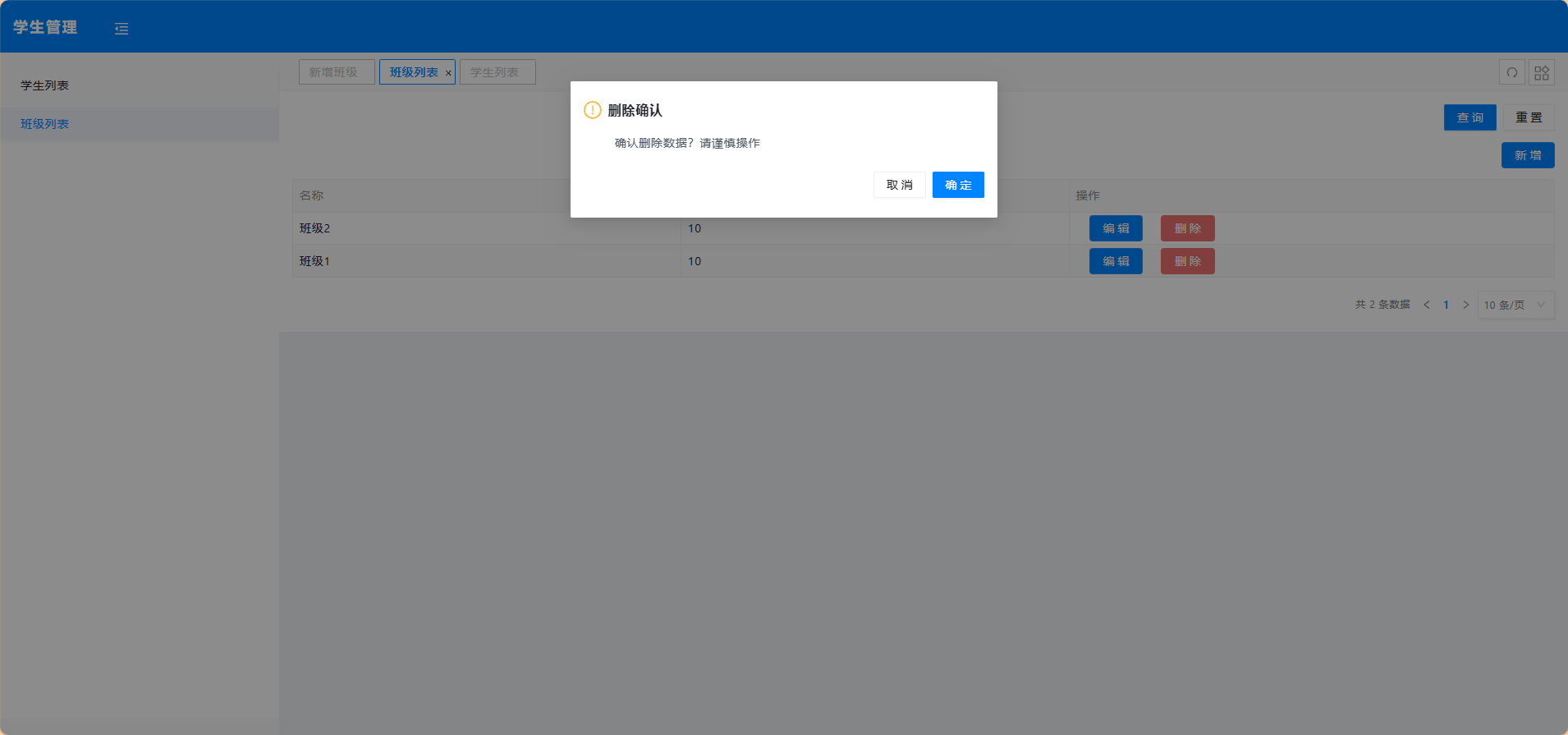Open the grid layout icon button
This screenshot has width=1568, height=735.
(x=1542, y=72)
